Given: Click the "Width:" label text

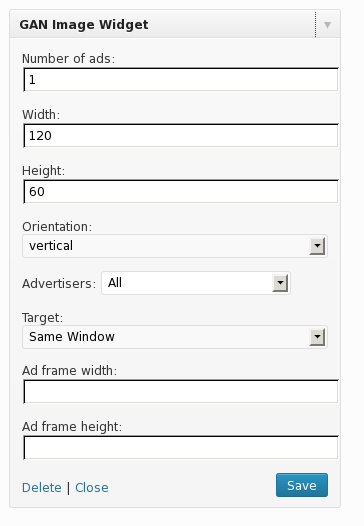Looking at the screenshot, I should click(x=41, y=115).
